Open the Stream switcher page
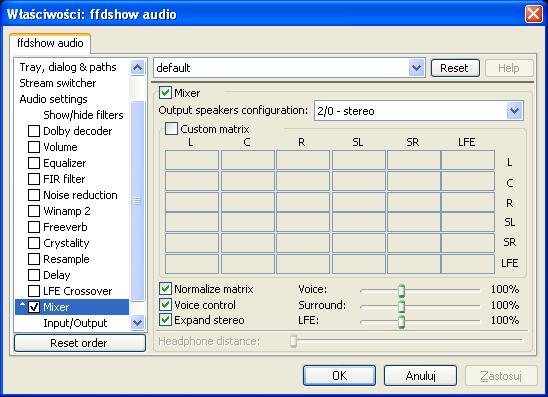Screen dimensions: 548x397 (x=58, y=83)
